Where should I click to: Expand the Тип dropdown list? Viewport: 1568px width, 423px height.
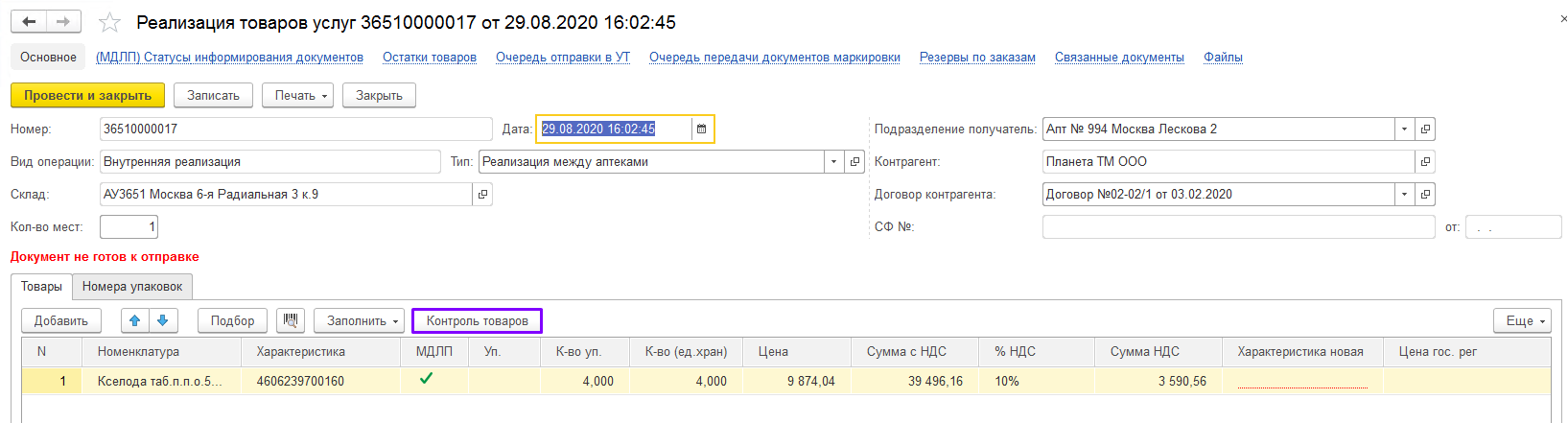[833, 162]
